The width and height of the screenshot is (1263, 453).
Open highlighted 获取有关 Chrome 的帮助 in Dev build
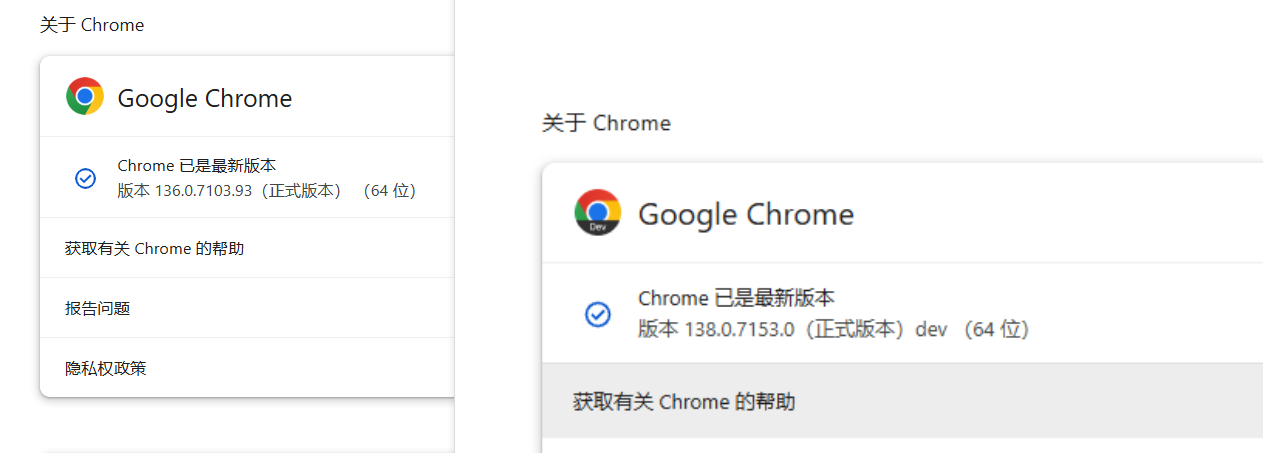click(684, 402)
